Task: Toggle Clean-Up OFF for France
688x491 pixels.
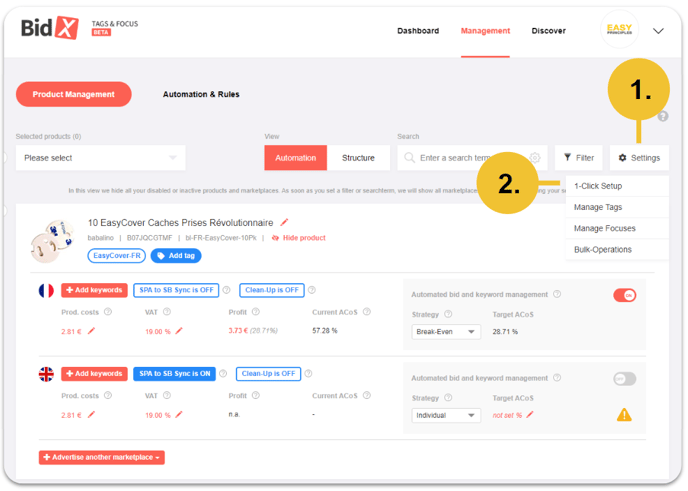Action: point(272,290)
